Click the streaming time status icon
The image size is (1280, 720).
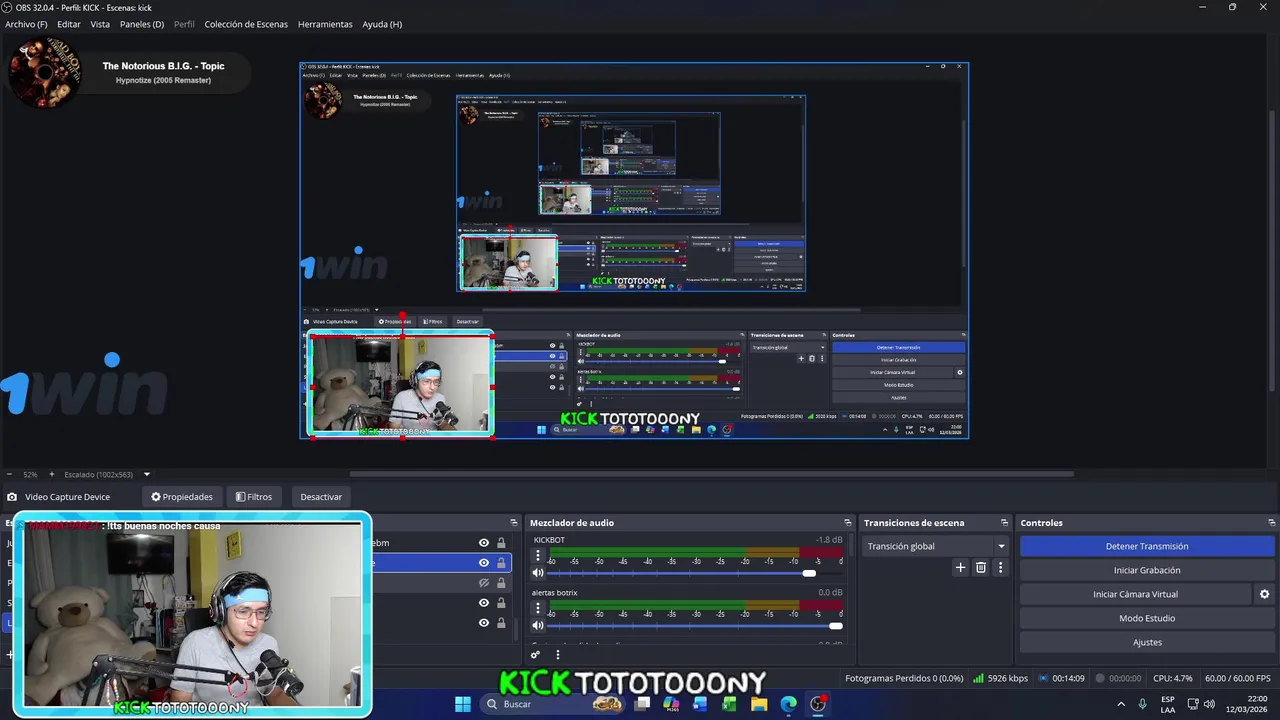(1044, 678)
